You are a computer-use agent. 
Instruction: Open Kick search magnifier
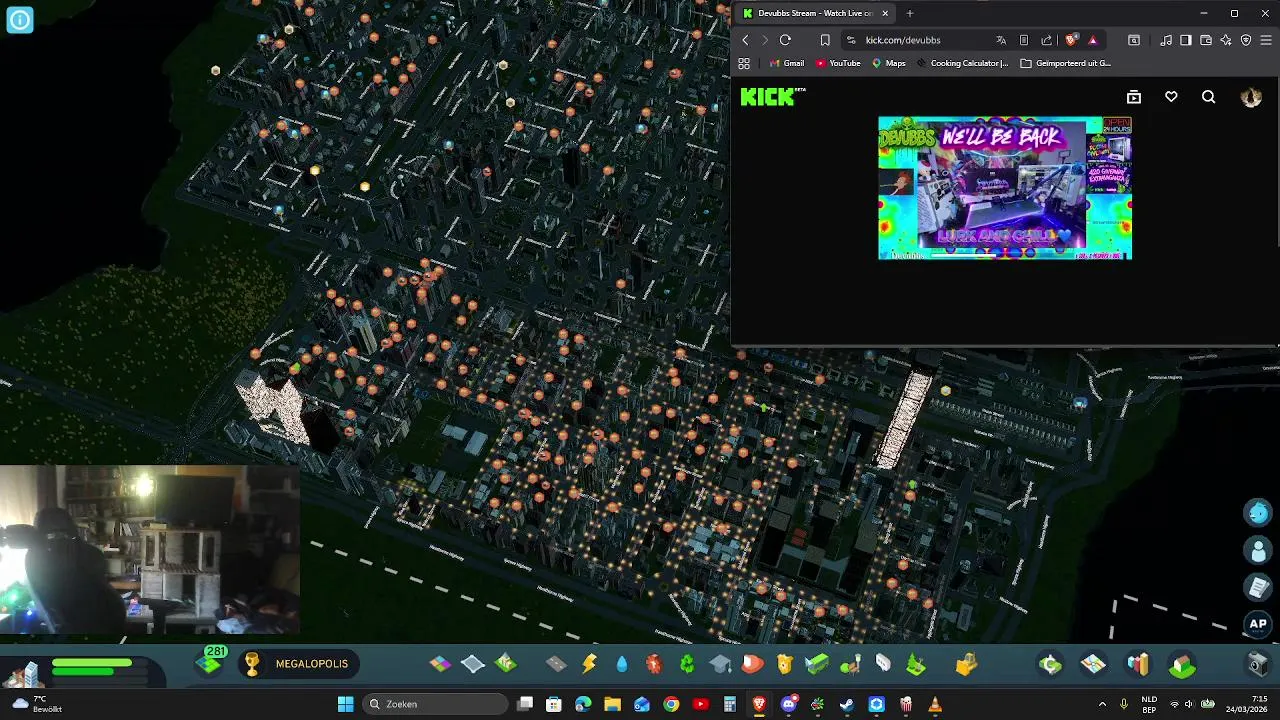(x=1209, y=97)
